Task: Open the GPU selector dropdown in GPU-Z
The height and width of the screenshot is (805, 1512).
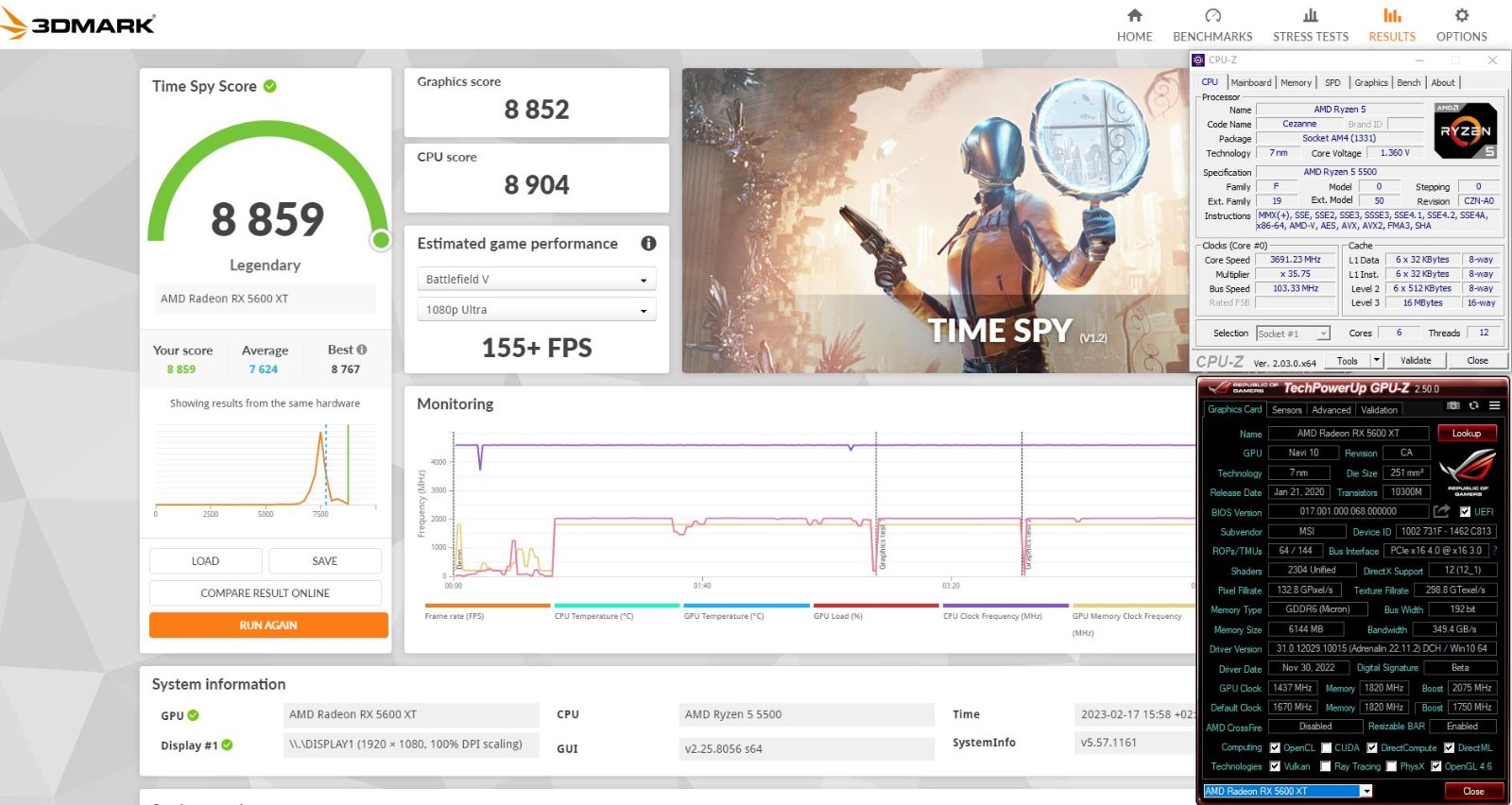Action: coord(1287,791)
